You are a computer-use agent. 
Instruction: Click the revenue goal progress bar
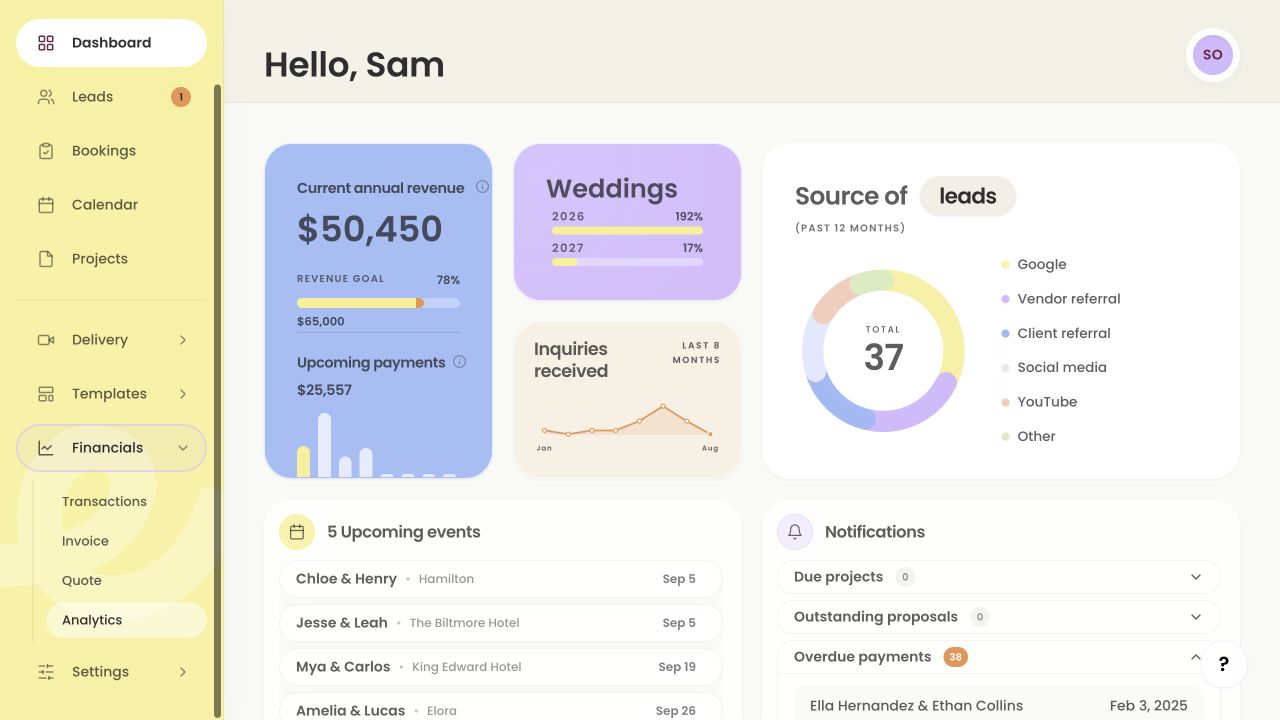[378, 303]
